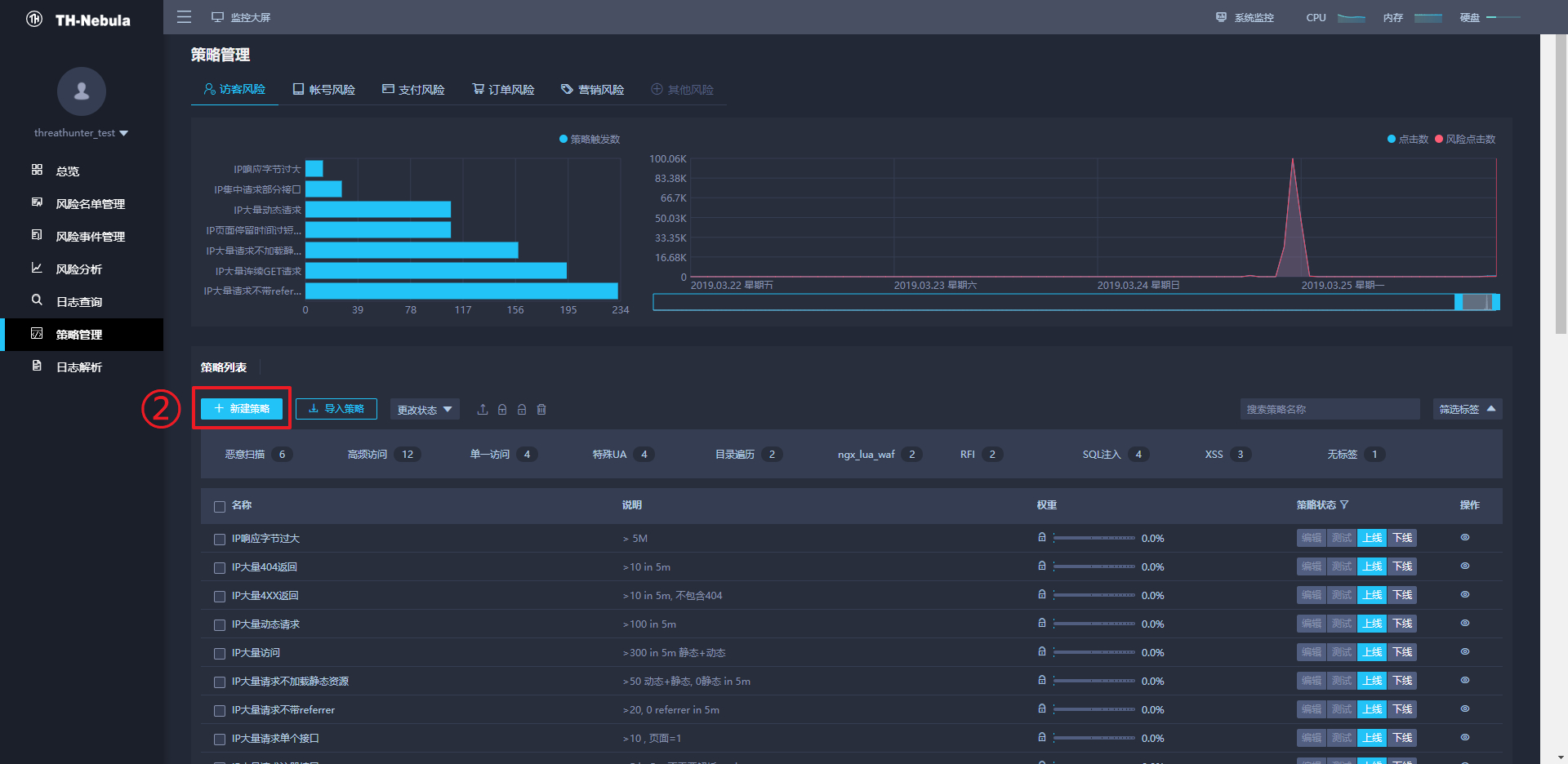View IP大量404返回 via its eye icon
Image resolution: width=1568 pixels, height=764 pixels.
pos(1465,566)
